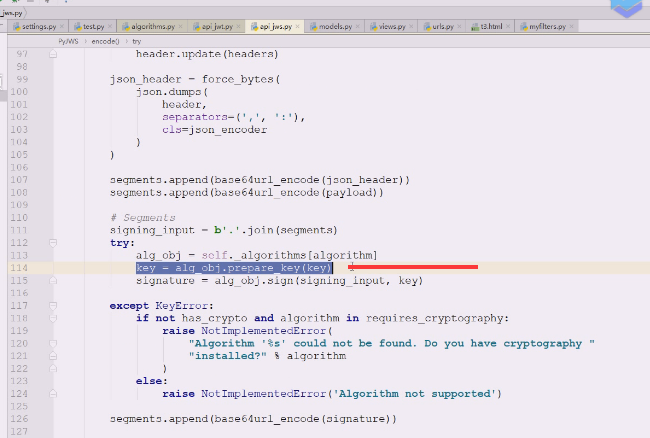650x438 pixels.
Task: Close the api_jws.py tab
Action: coord(297,27)
